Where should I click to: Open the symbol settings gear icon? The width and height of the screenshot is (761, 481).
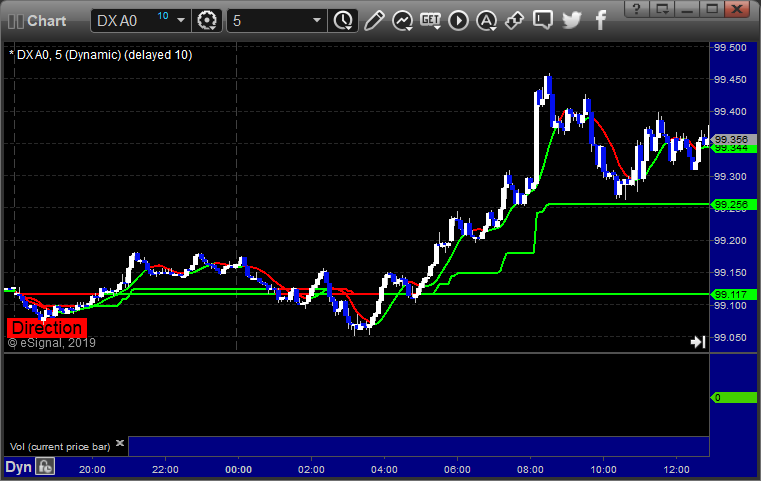207,20
